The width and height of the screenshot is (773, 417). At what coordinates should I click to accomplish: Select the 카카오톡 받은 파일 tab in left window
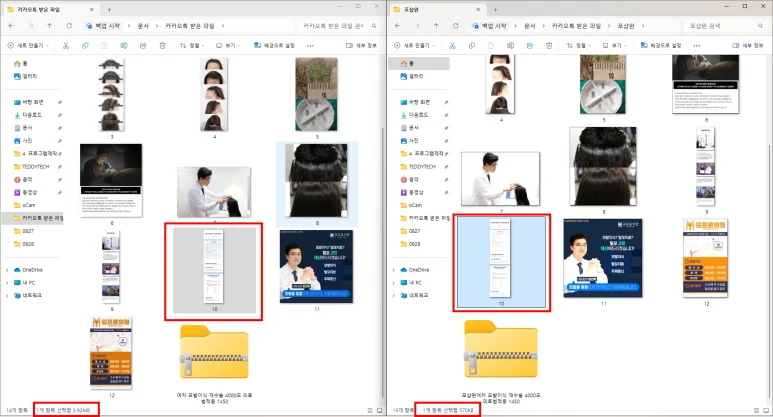(49, 9)
